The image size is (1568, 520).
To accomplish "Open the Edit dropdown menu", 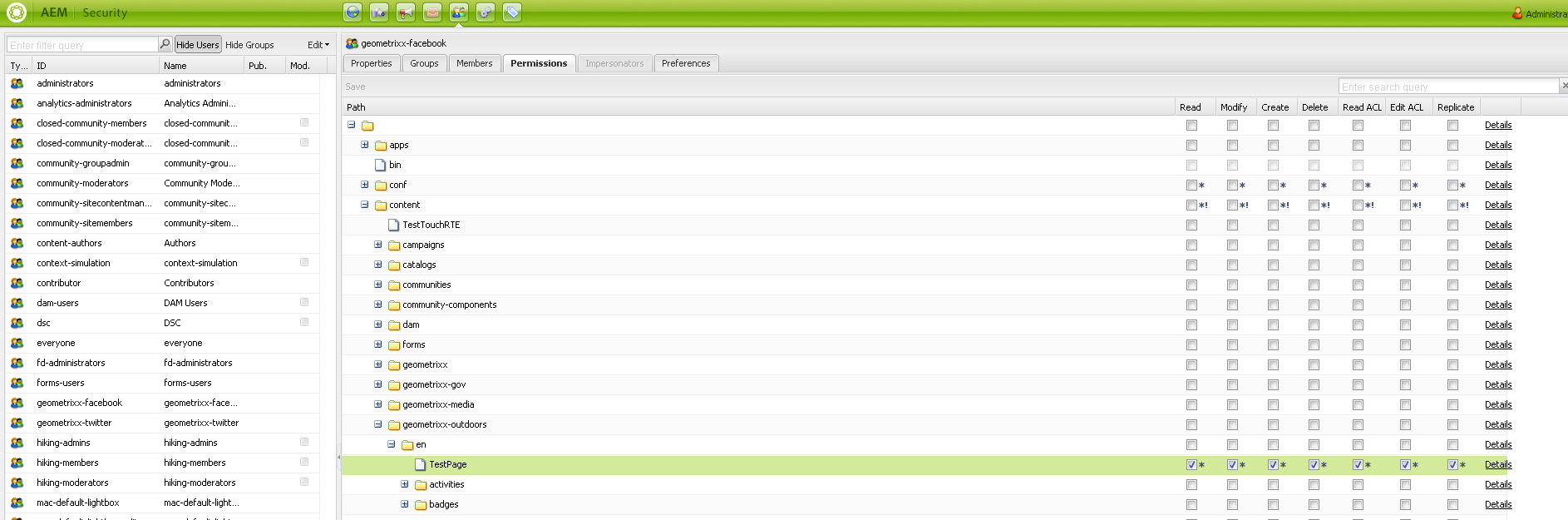I will tap(318, 45).
